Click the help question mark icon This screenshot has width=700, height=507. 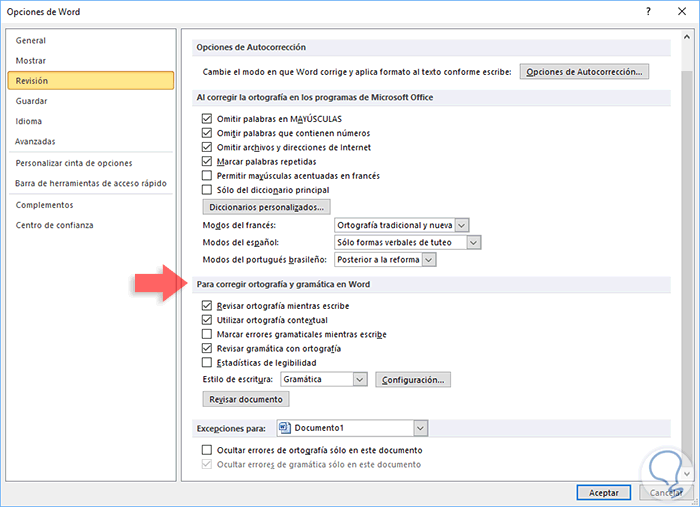tap(648, 12)
